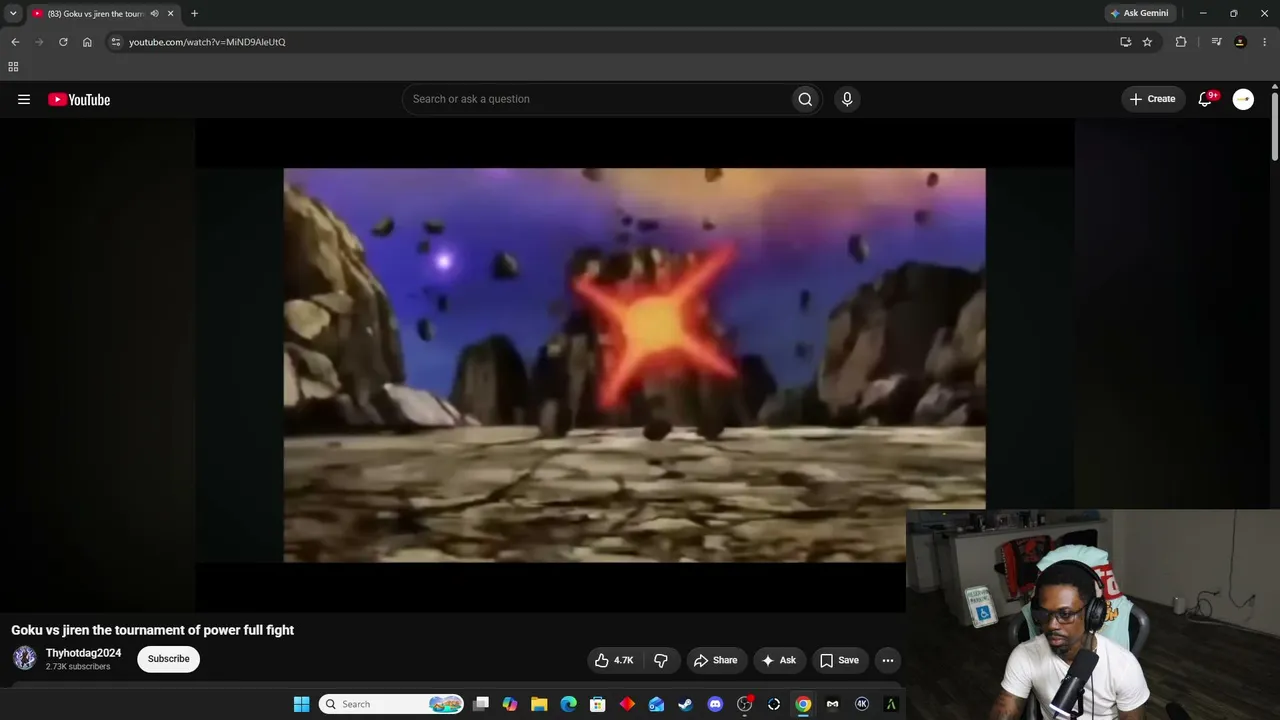Like the video with thumbs up
The height and width of the screenshot is (720, 1280).
click(614, 660)
